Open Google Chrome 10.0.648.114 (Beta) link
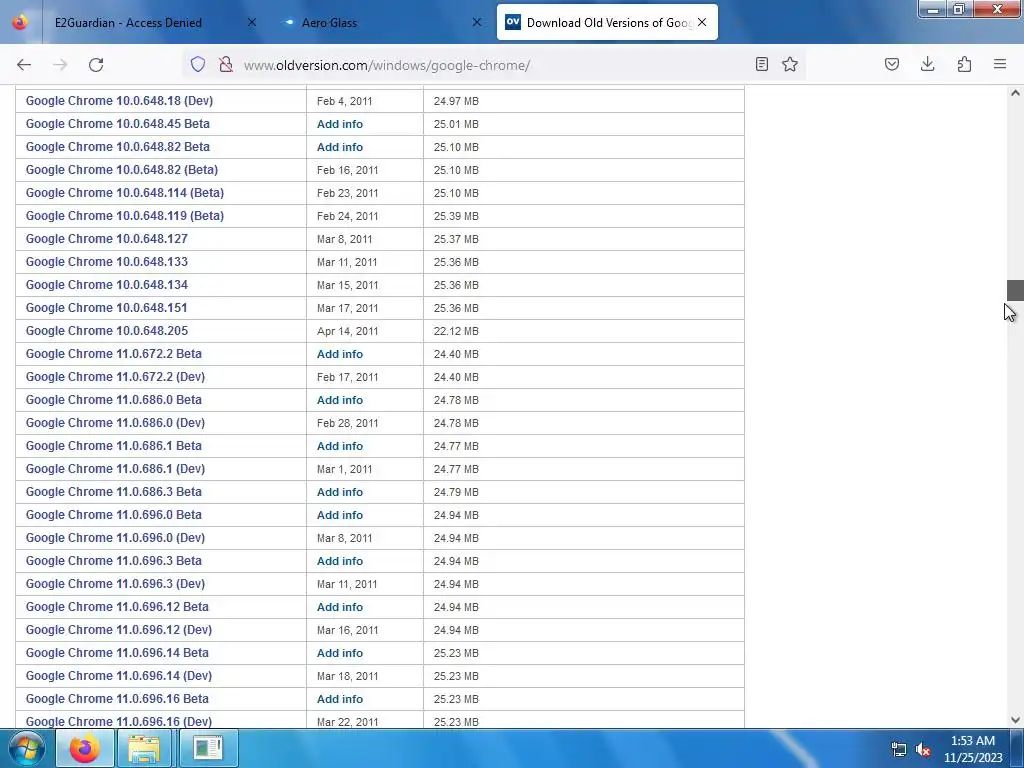The height and width of the screenshot is (768, 1024). (125, 193)
